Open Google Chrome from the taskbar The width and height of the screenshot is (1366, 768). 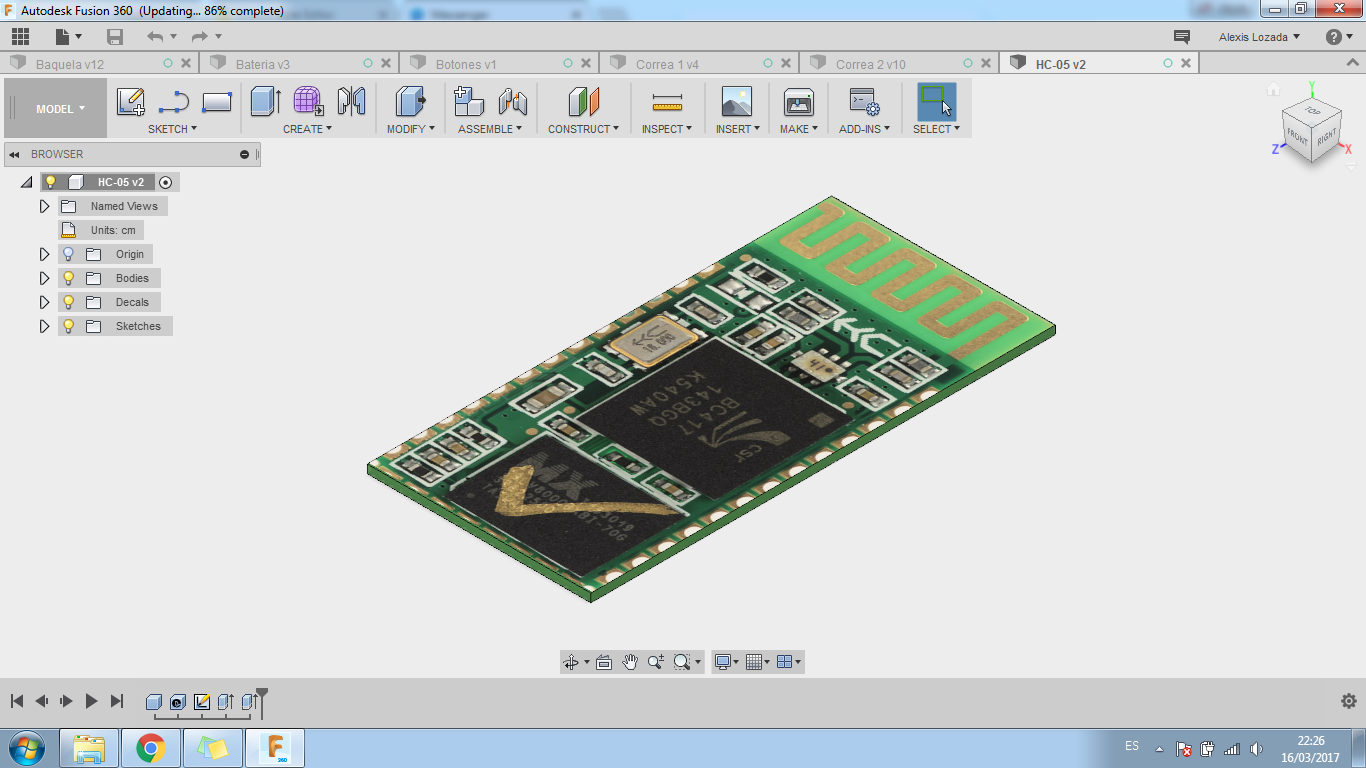pyautogui.click(x=151, y=746)
